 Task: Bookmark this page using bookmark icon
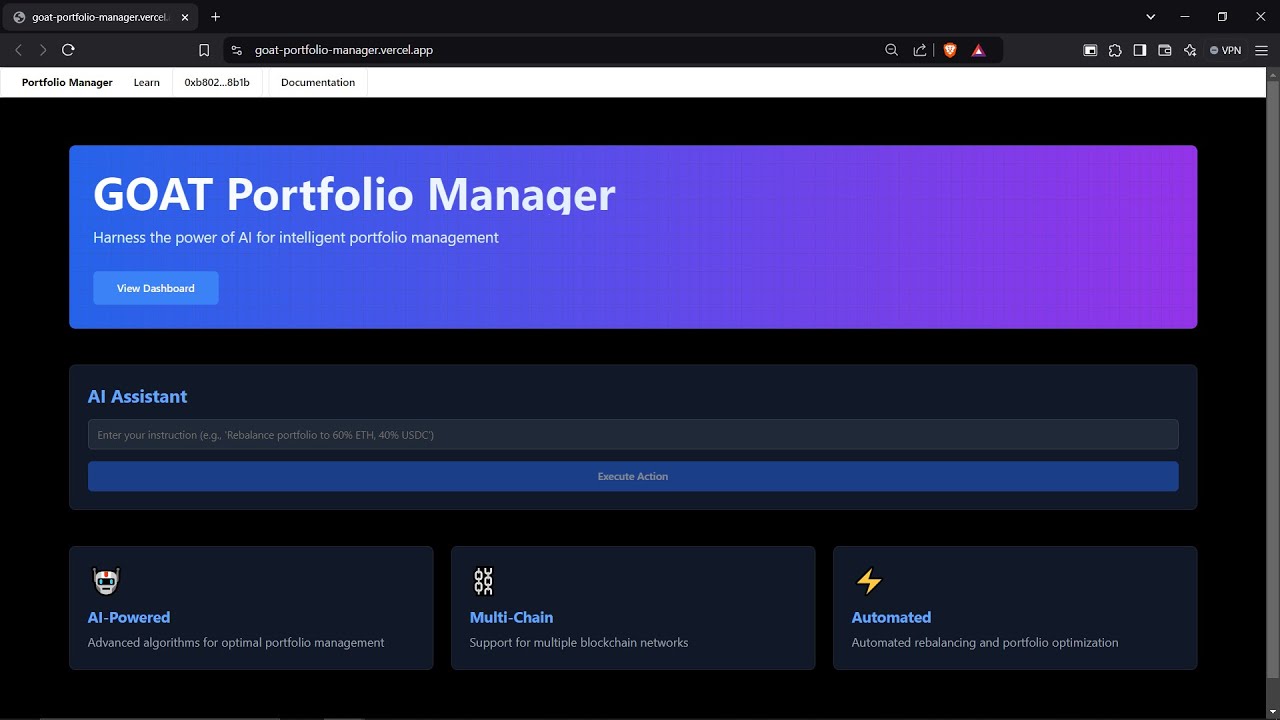tap(204, 50)
